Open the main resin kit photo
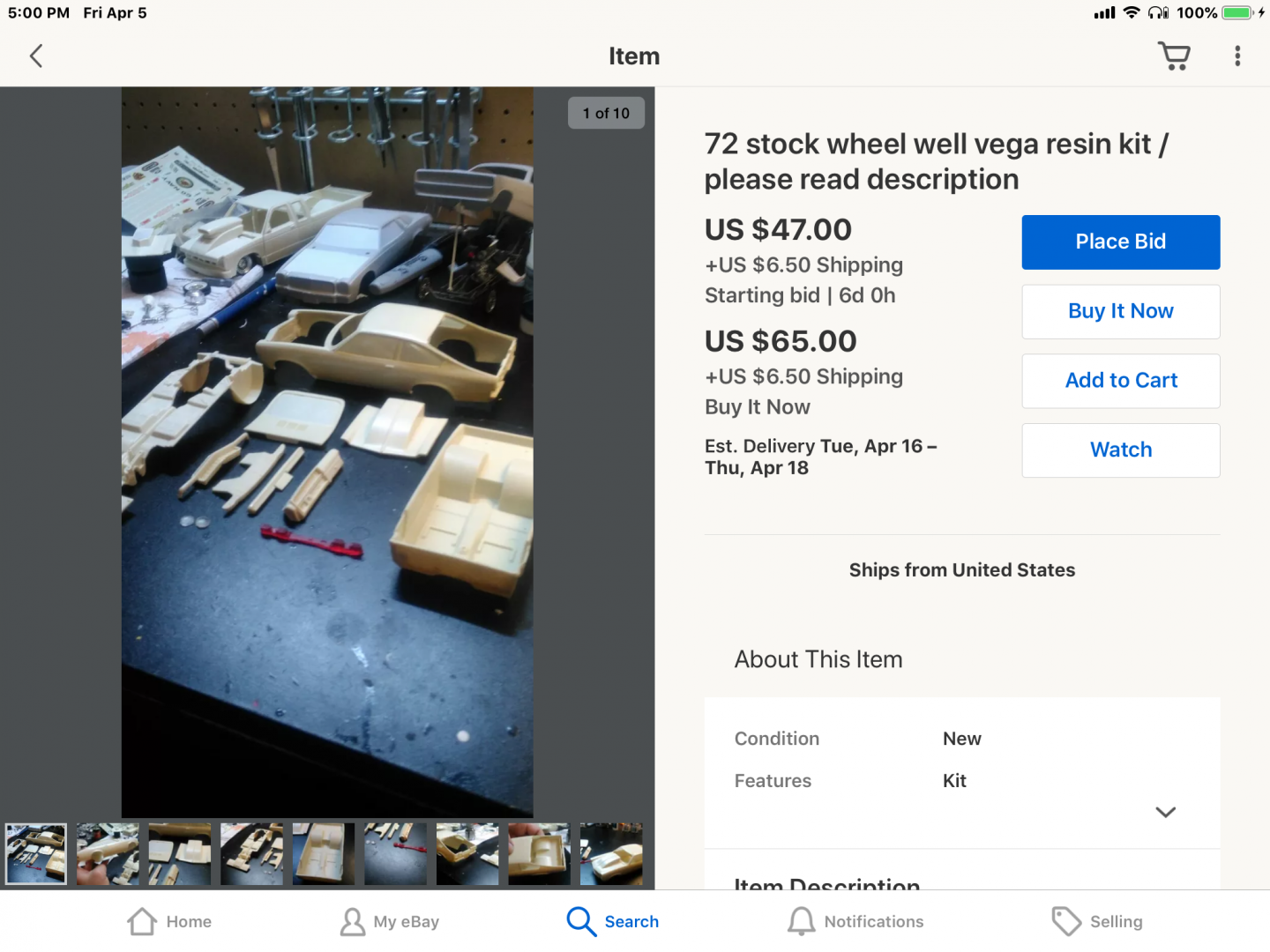Image resolution: width=1270 pixels, height=952 pixels. tap(327, 451)
